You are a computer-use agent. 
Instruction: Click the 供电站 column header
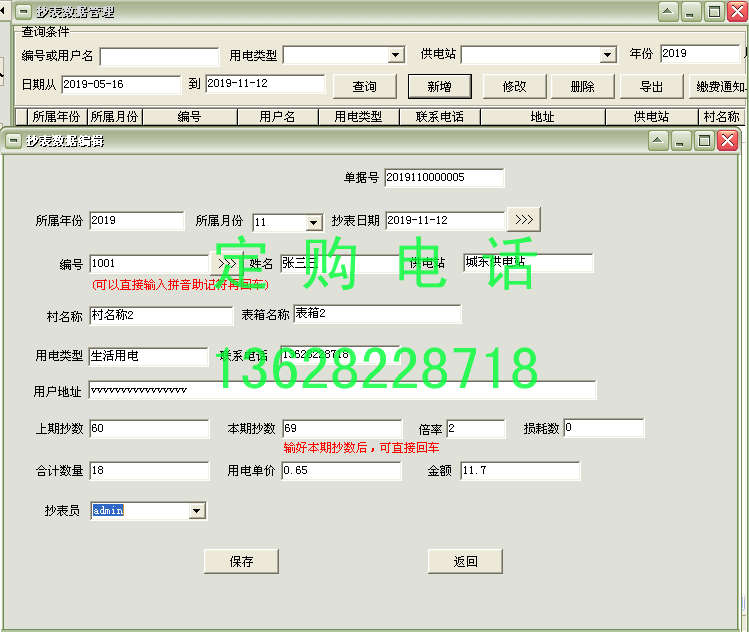pyautogui.click(x=652, y=117)
